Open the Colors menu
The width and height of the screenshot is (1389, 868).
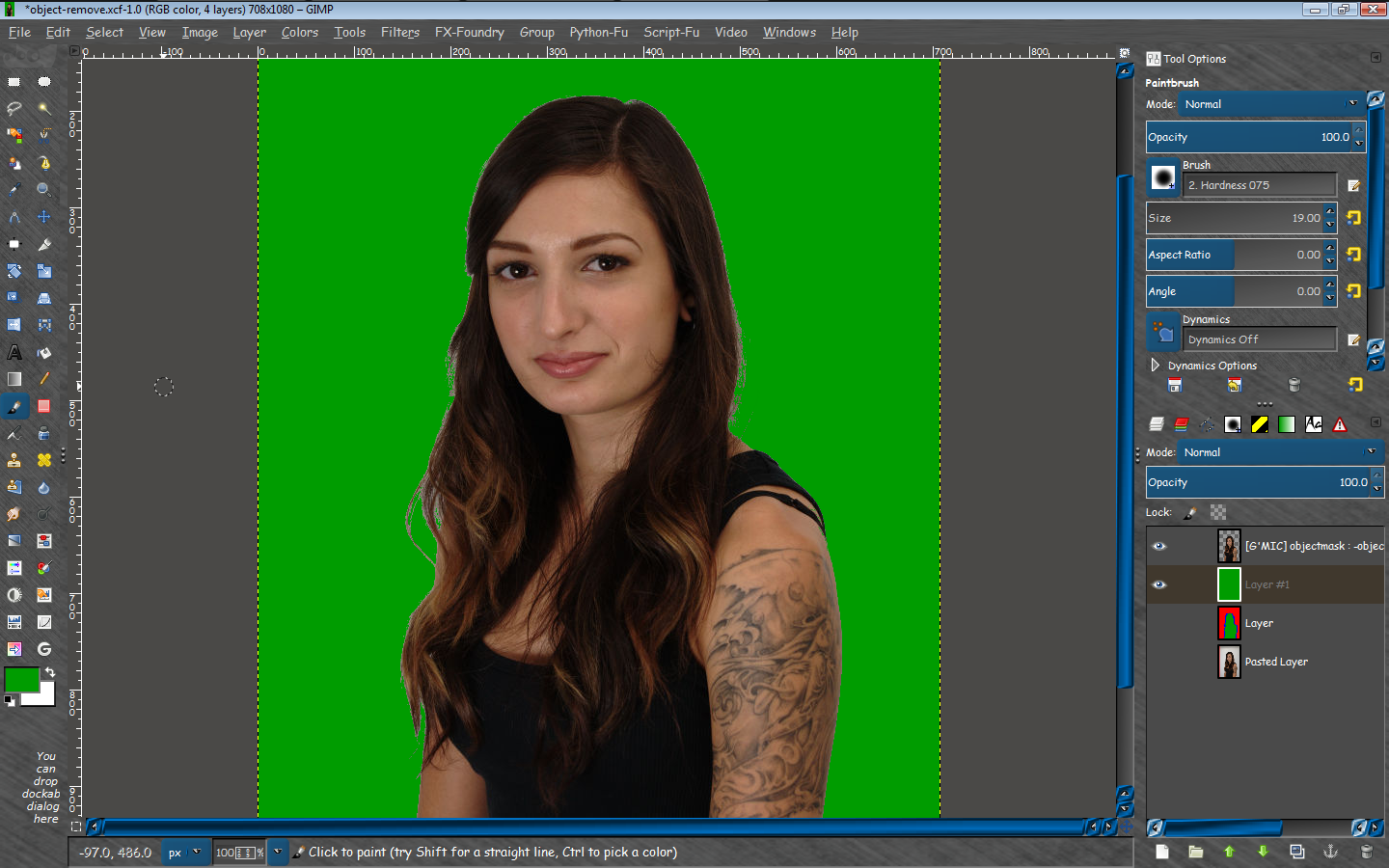(300, 32)
